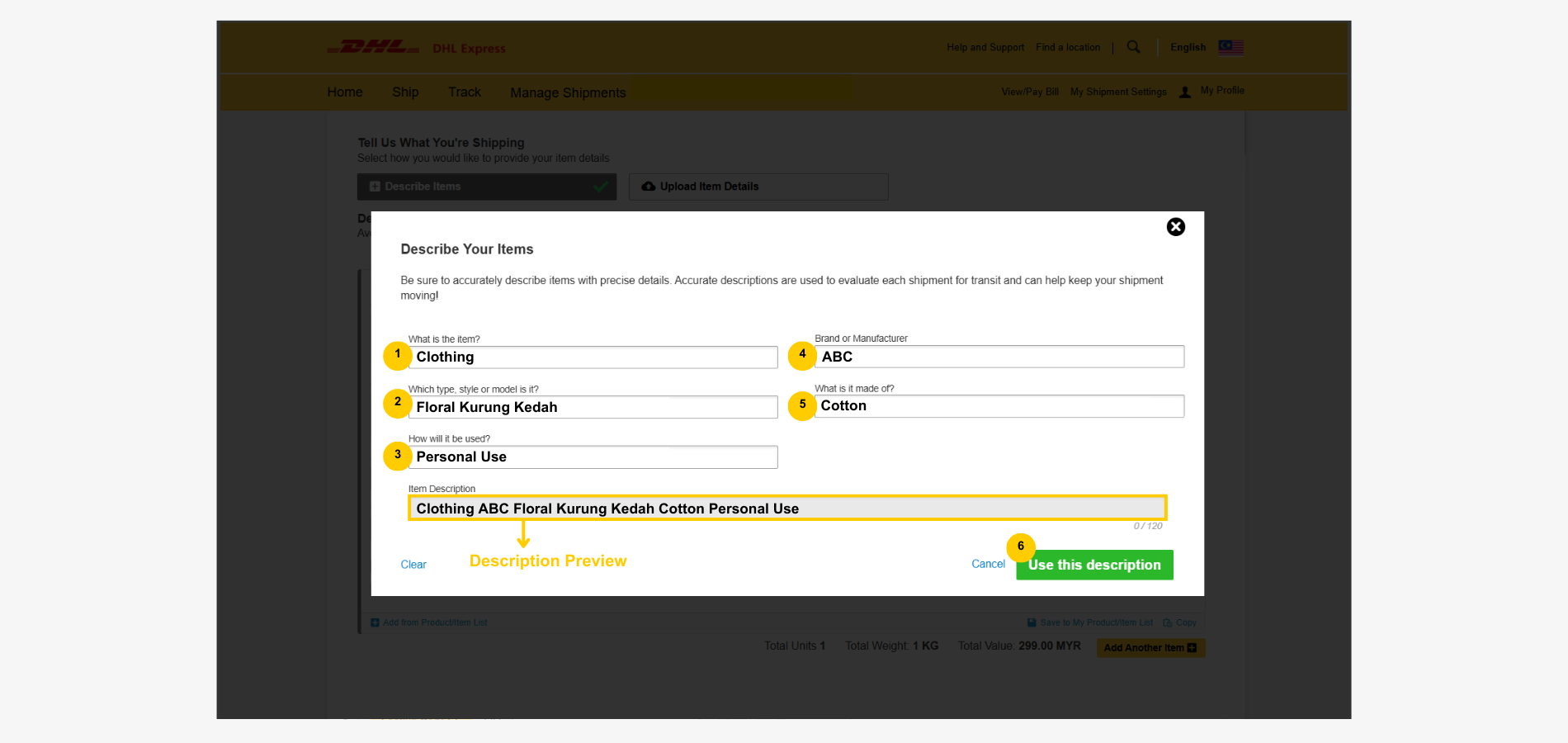Open My Profile link
The width and height of the screenshot is (1568, 743).
point(1222,91)
